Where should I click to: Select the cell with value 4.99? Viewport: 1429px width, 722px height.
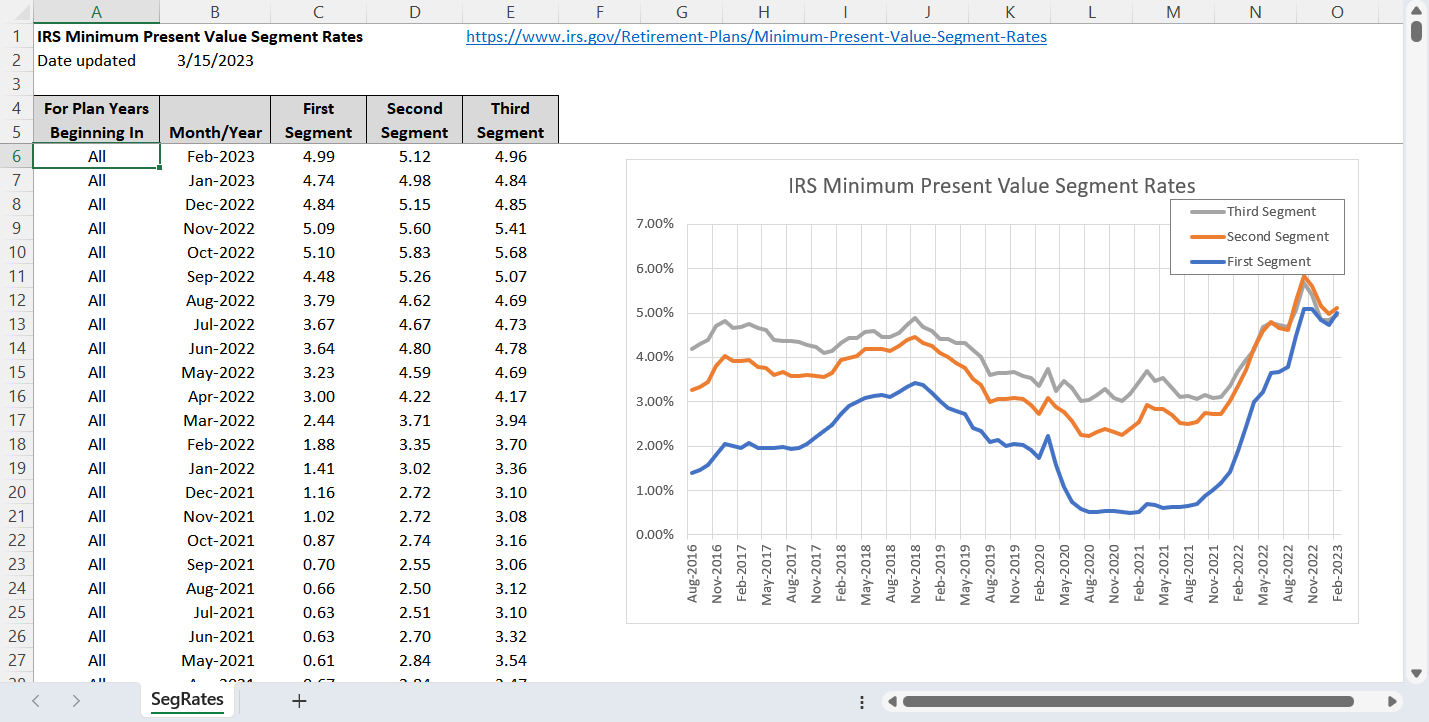[318, 157]
